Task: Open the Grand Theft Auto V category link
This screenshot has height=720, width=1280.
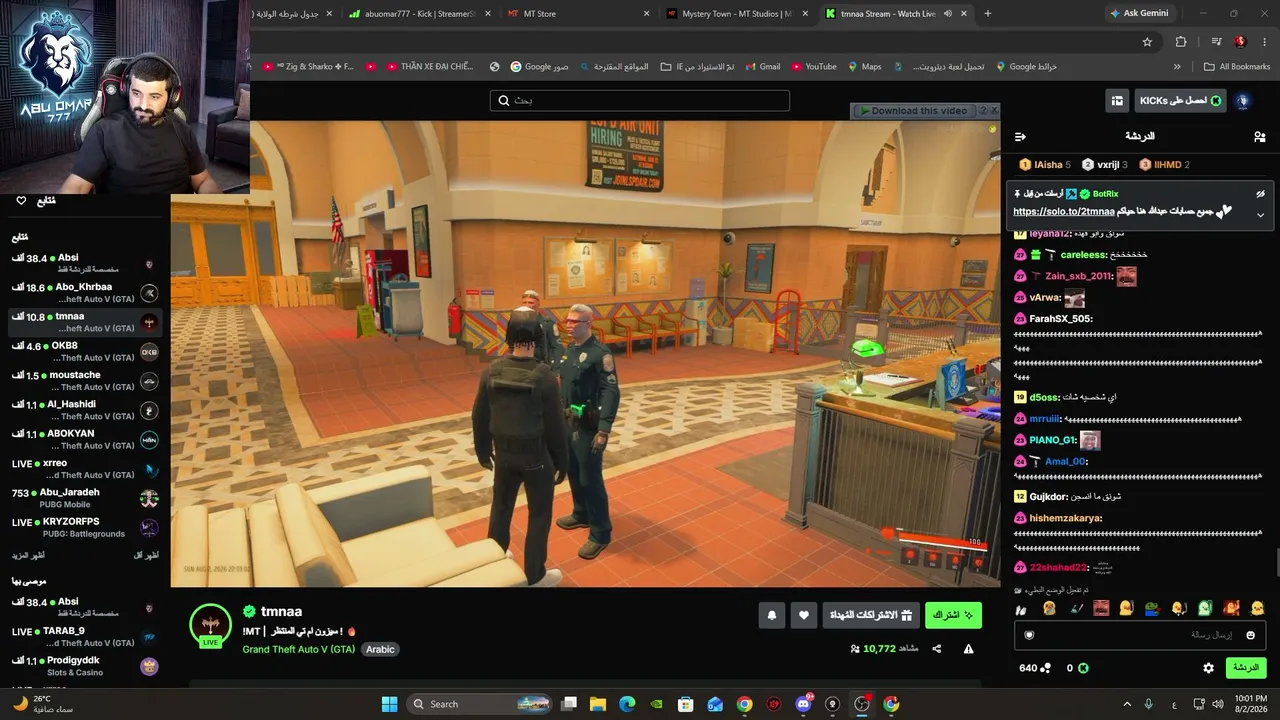Action: [x=298, y=649]
